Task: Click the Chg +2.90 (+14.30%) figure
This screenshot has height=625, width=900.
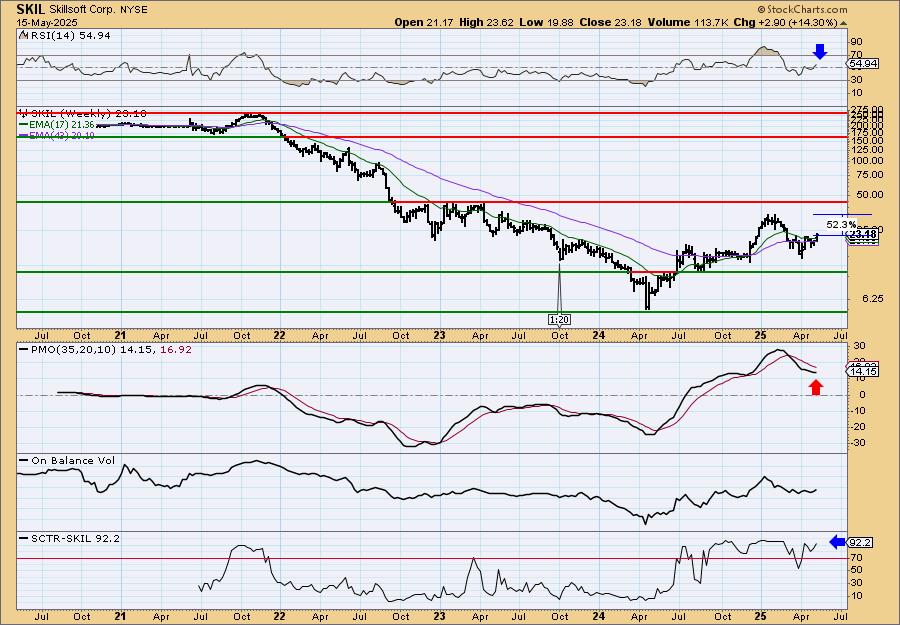Action: [790, 22]
